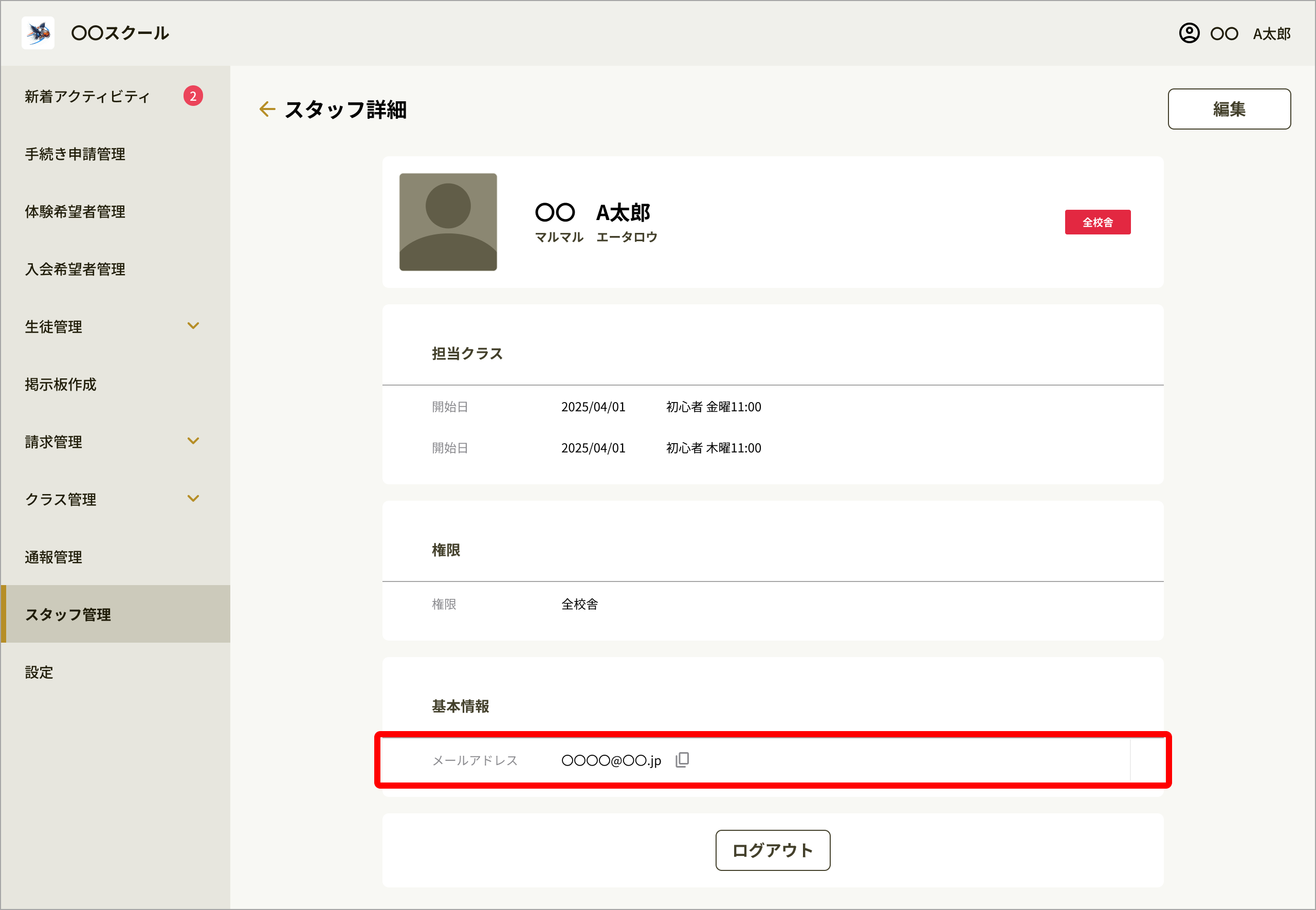Expand the クラス管理 menu chevron
Image resolution: width=1316 pixels, height=910 pixels.
point(193,498)
